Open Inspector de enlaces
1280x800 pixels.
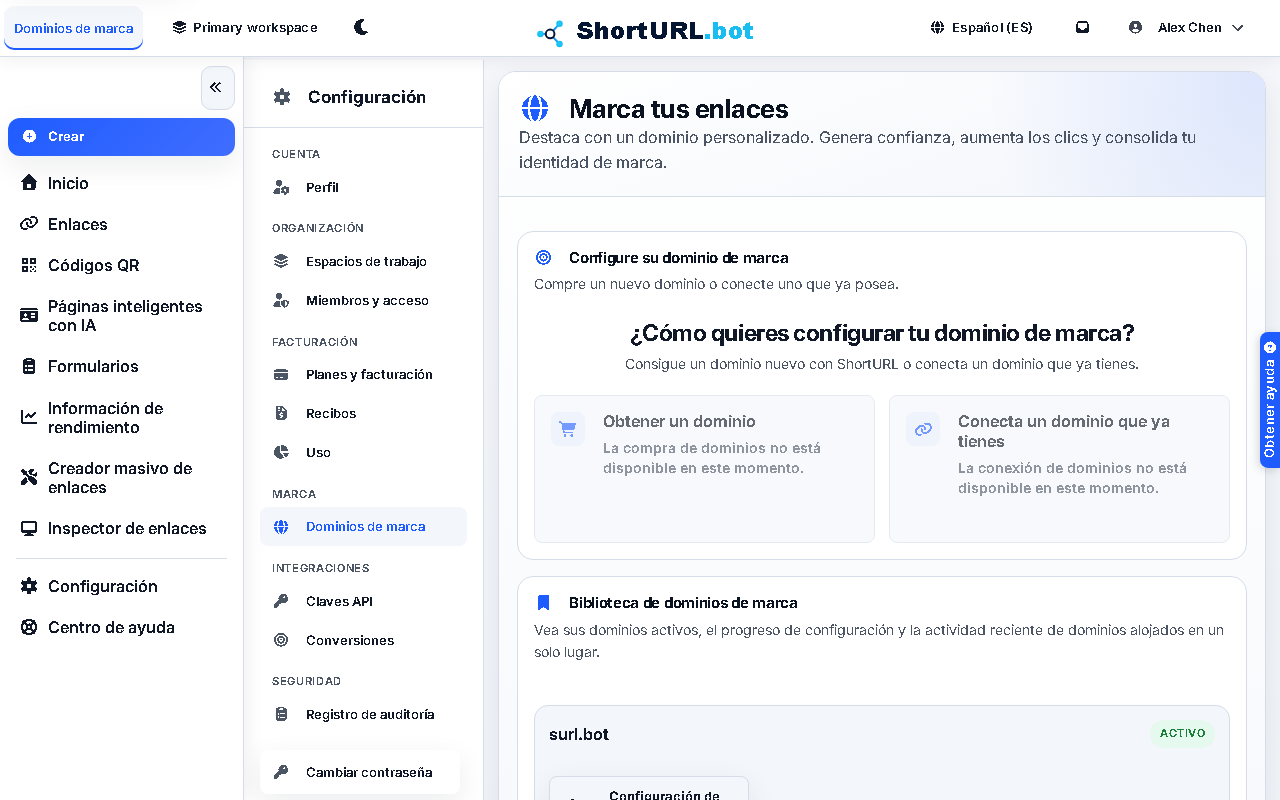(121, 528)
